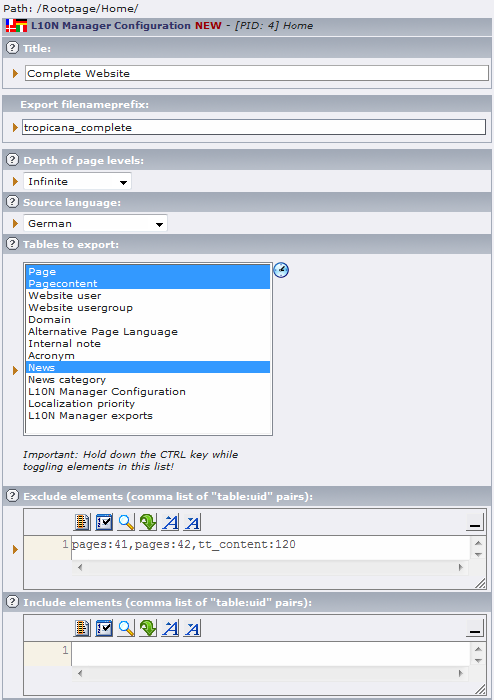Minimize the Include elements editor
Viewport: 494px width, 700px height.
475,629
